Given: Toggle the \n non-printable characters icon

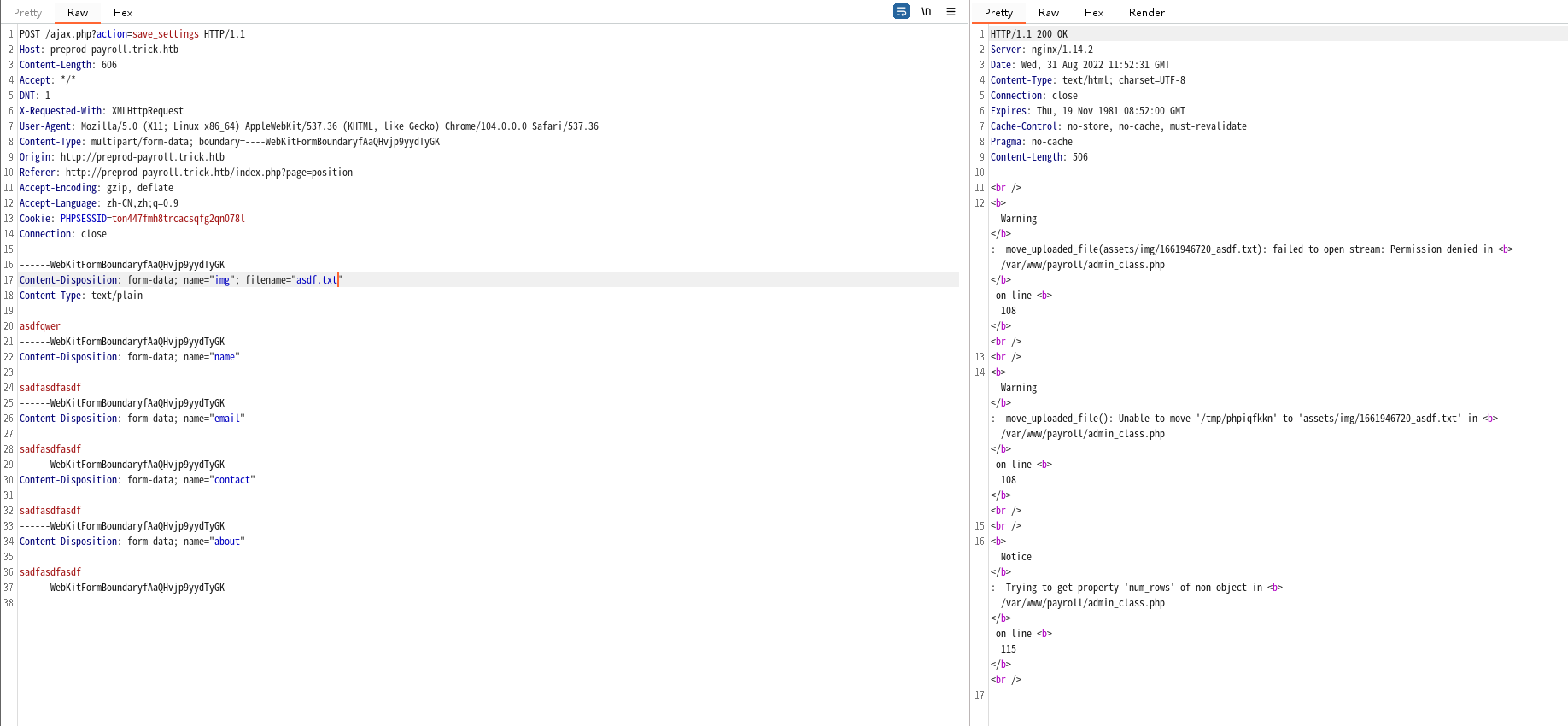Looking at the screenshot, I should (x=926, y=11).
